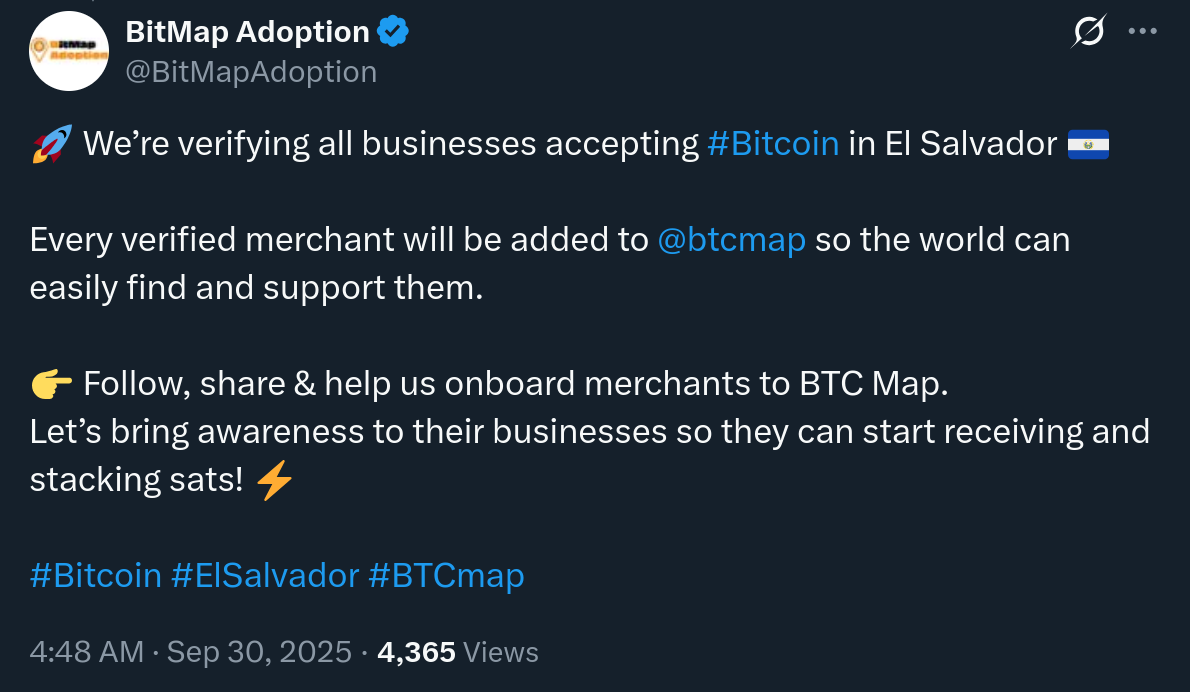Click the @BitMapAdoption handle
1190x692 pixels.
[x=251, y=72]
